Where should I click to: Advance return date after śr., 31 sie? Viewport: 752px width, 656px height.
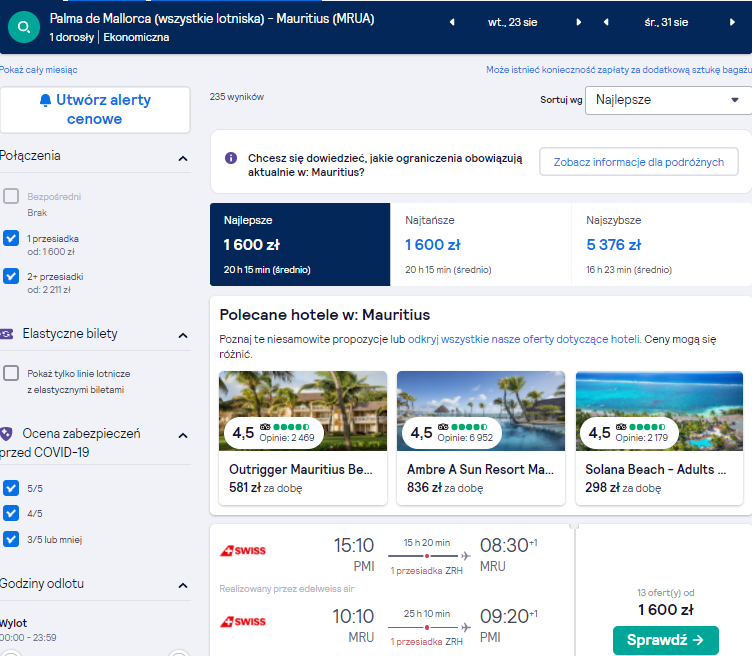click(x=732, y=22)
